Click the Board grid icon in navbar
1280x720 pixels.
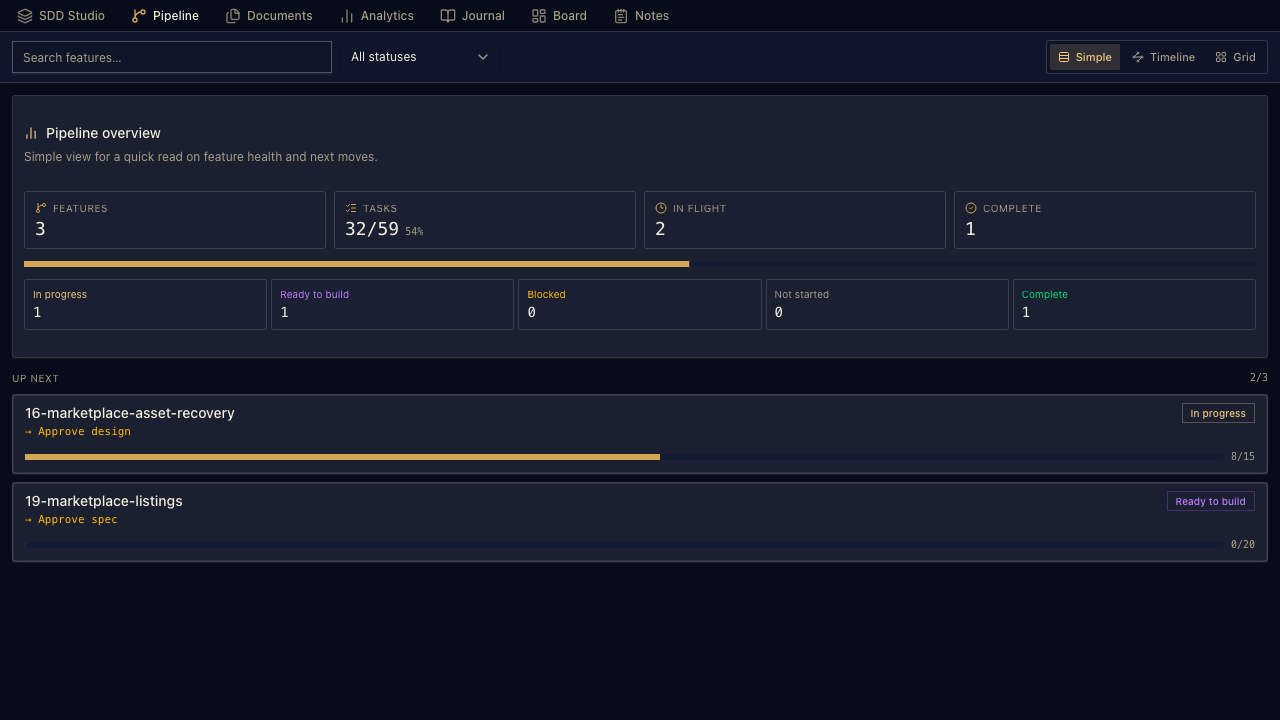pos(539,16)
